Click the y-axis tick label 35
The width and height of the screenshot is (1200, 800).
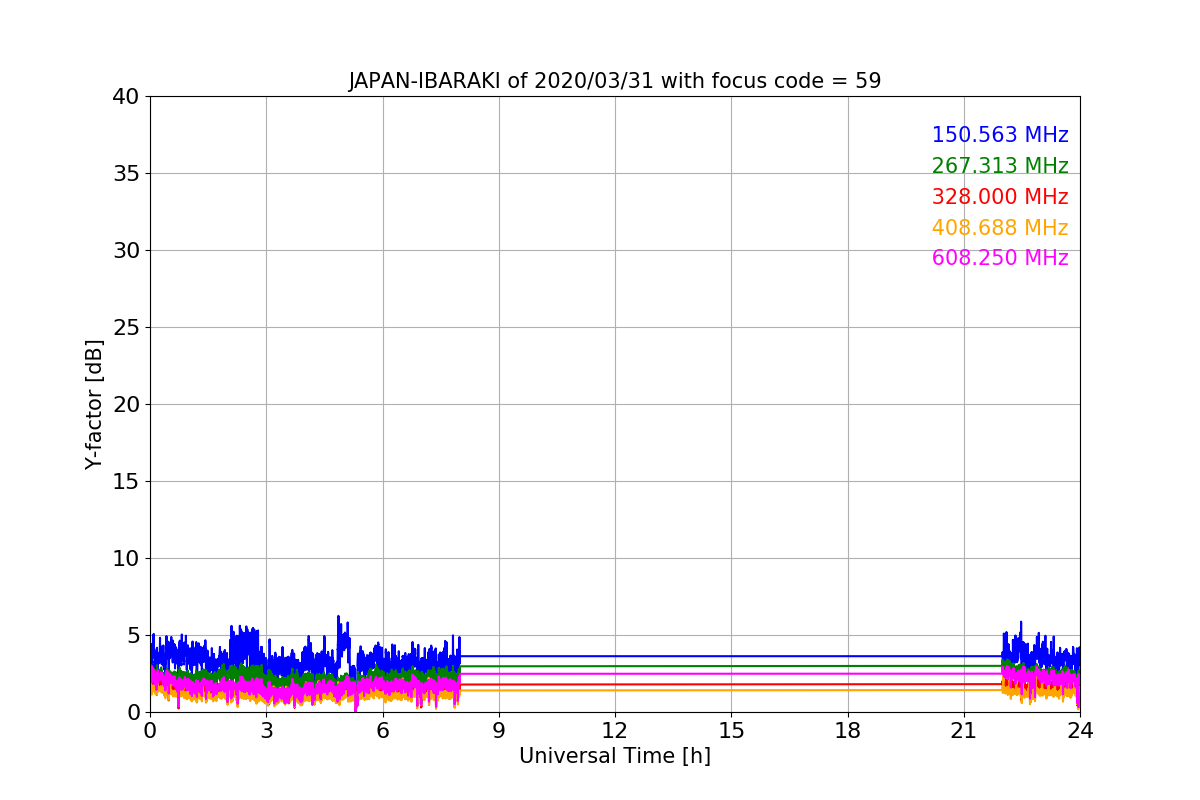(x=125, y=174)
